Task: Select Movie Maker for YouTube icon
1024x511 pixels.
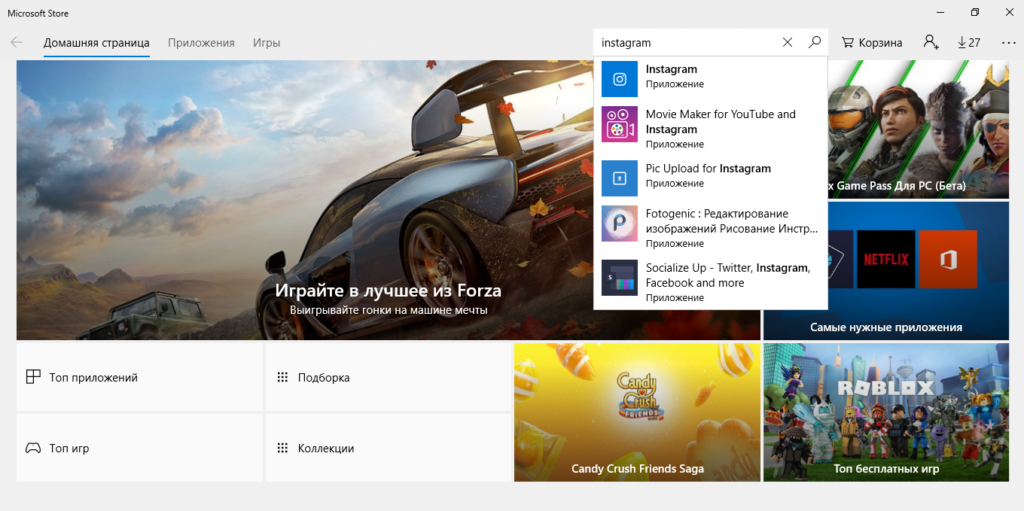Action: click(619, 124)
